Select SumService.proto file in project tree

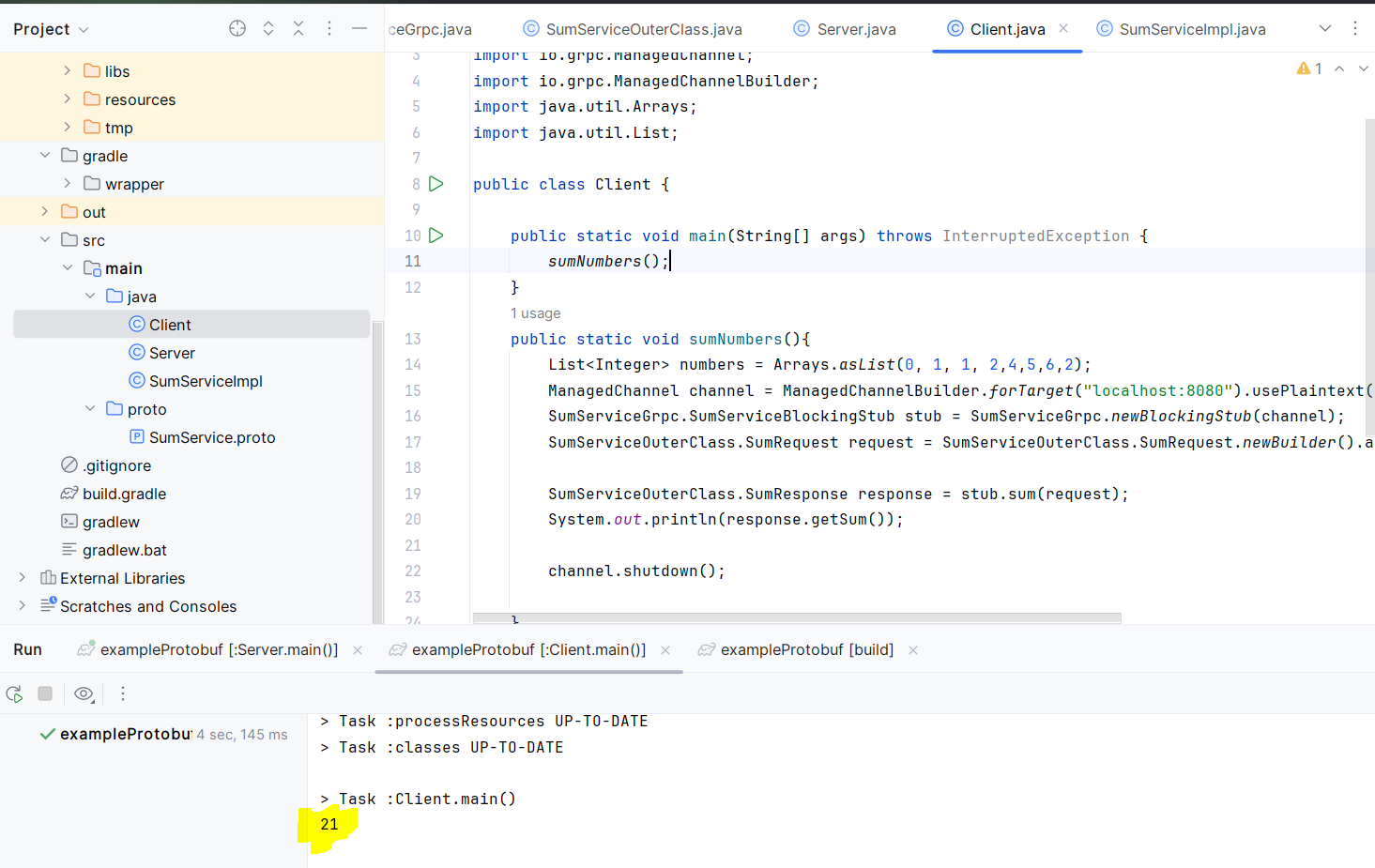click(202, 437)
